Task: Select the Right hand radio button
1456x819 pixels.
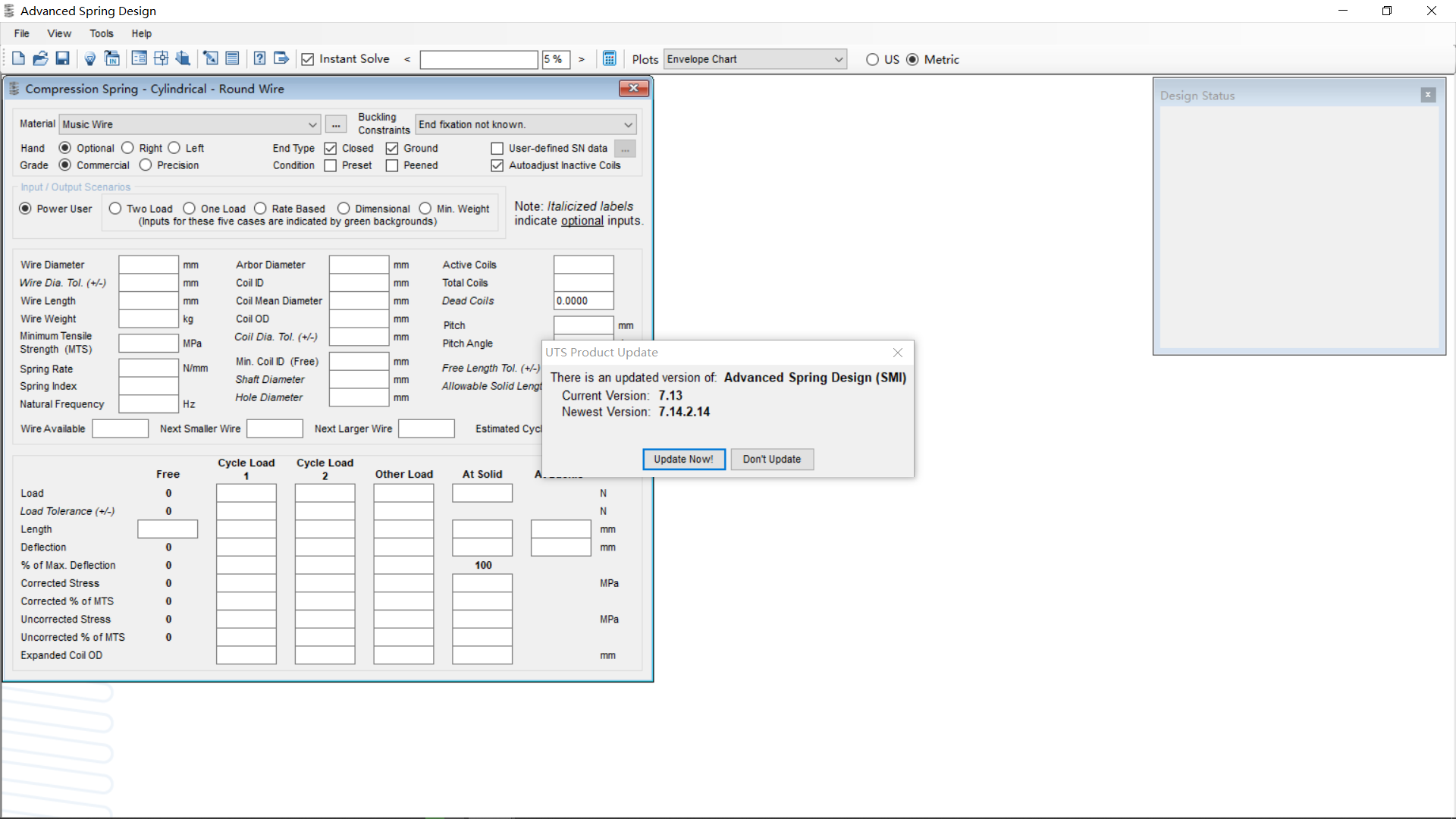Action: coord(128,148)
